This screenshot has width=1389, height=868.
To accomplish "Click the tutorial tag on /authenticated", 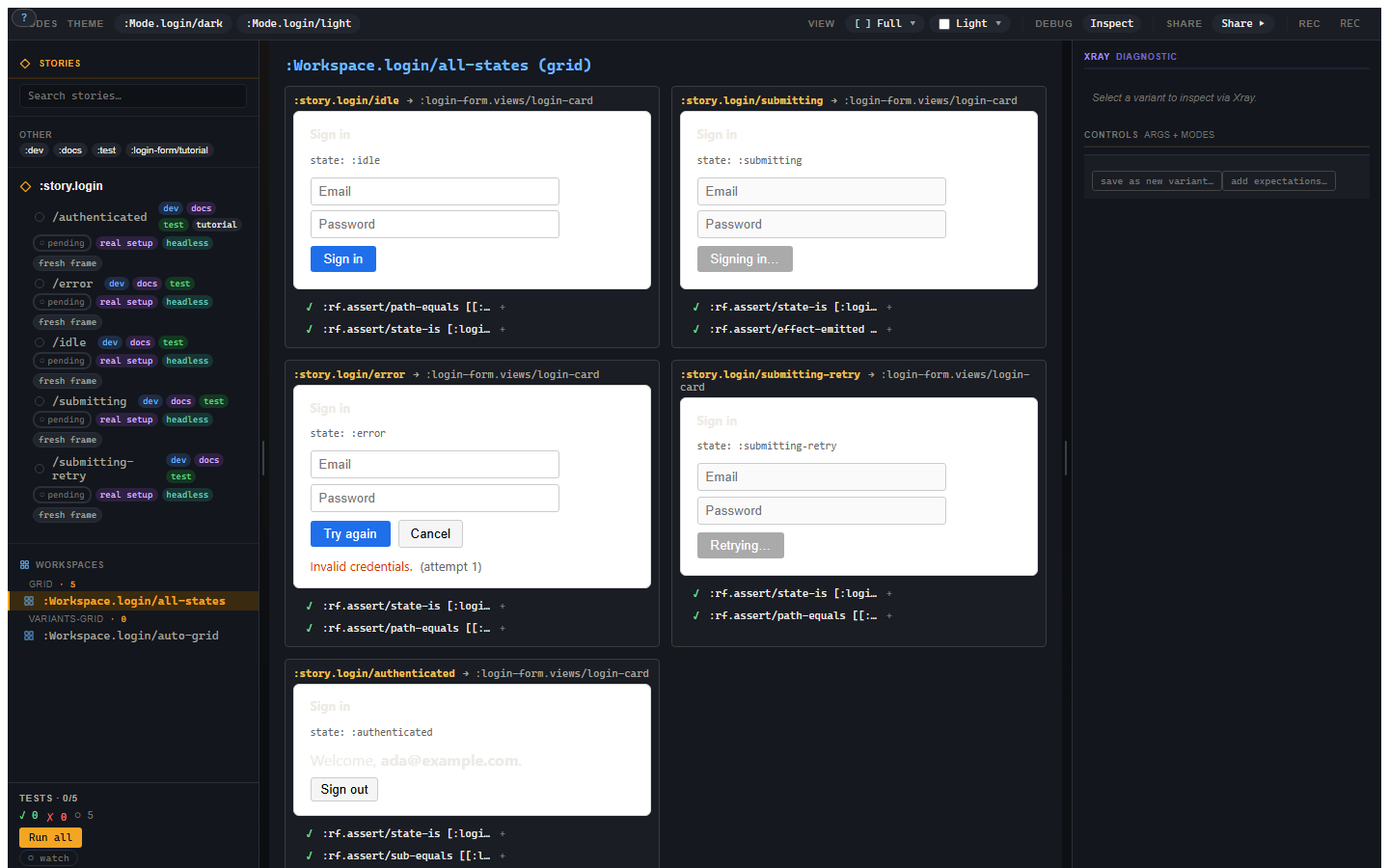I will pos(216,225).
